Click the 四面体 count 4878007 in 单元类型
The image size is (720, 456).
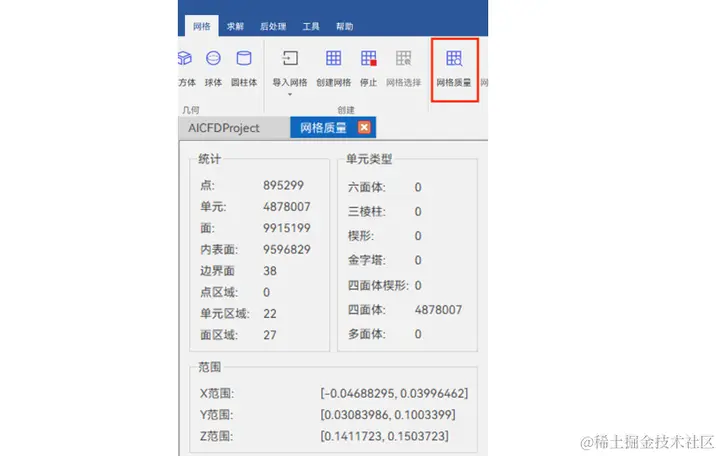coord(439,310)
